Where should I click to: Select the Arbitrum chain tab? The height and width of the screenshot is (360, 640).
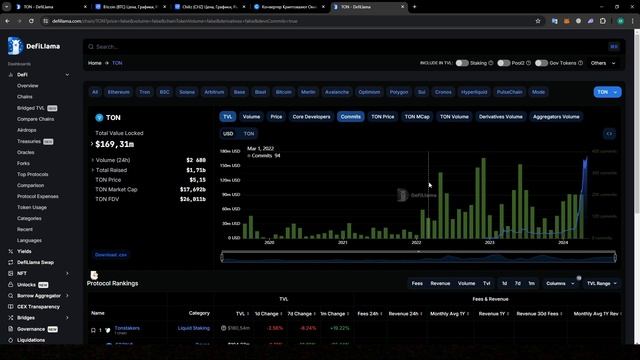tap(214, 92)
